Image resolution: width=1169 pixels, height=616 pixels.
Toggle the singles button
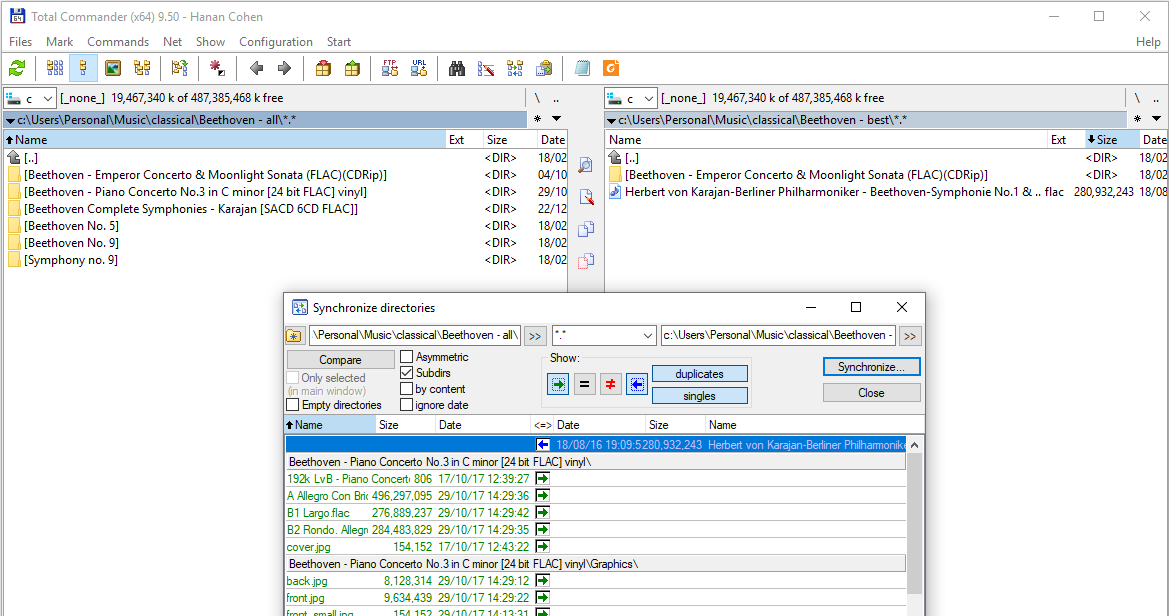(699, 396)
